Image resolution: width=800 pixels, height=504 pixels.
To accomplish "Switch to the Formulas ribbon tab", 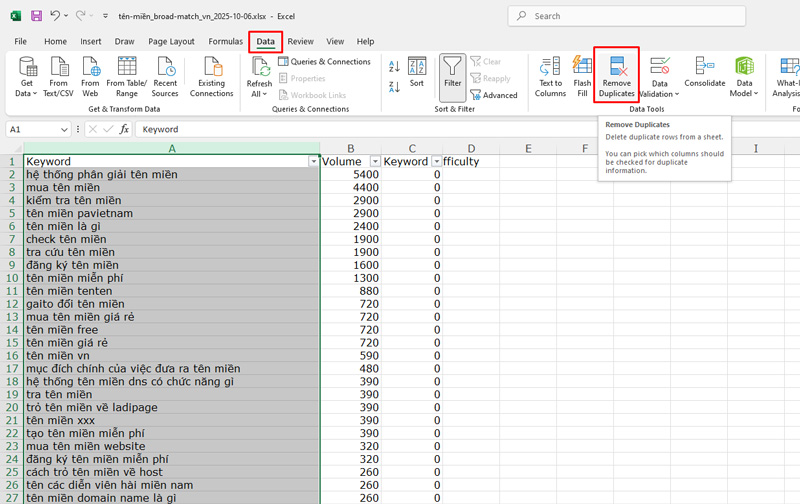I will (225, 41).
